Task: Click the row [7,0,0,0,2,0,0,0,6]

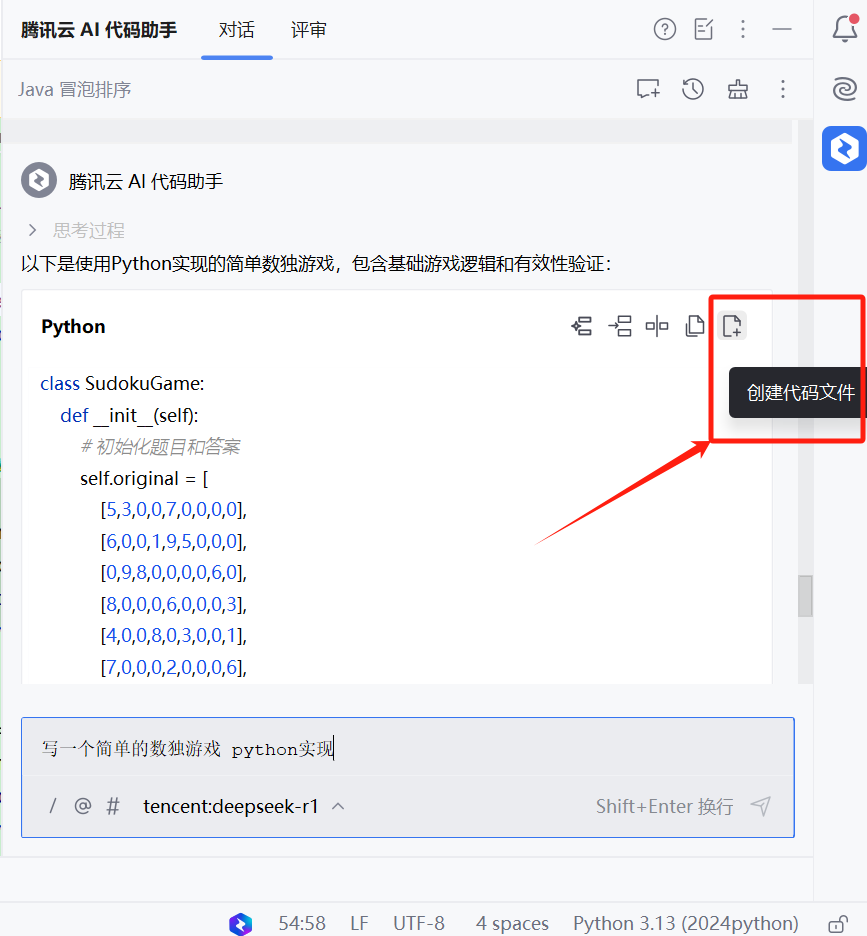Action: (173, 667)
